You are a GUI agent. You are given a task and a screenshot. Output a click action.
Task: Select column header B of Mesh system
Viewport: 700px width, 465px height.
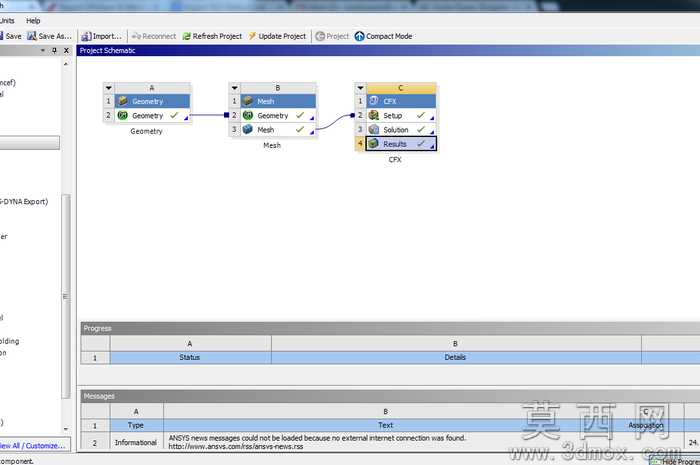click(x=278, y=88)
